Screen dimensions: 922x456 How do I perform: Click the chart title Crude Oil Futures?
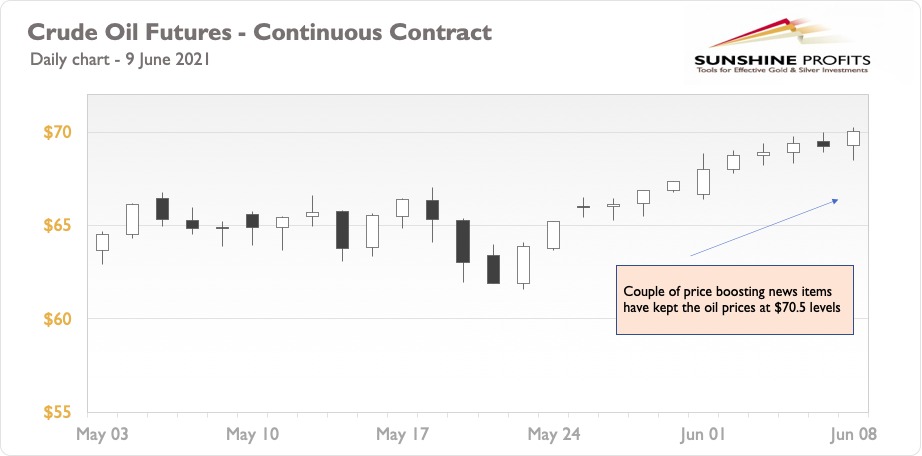tap(259, 32)
